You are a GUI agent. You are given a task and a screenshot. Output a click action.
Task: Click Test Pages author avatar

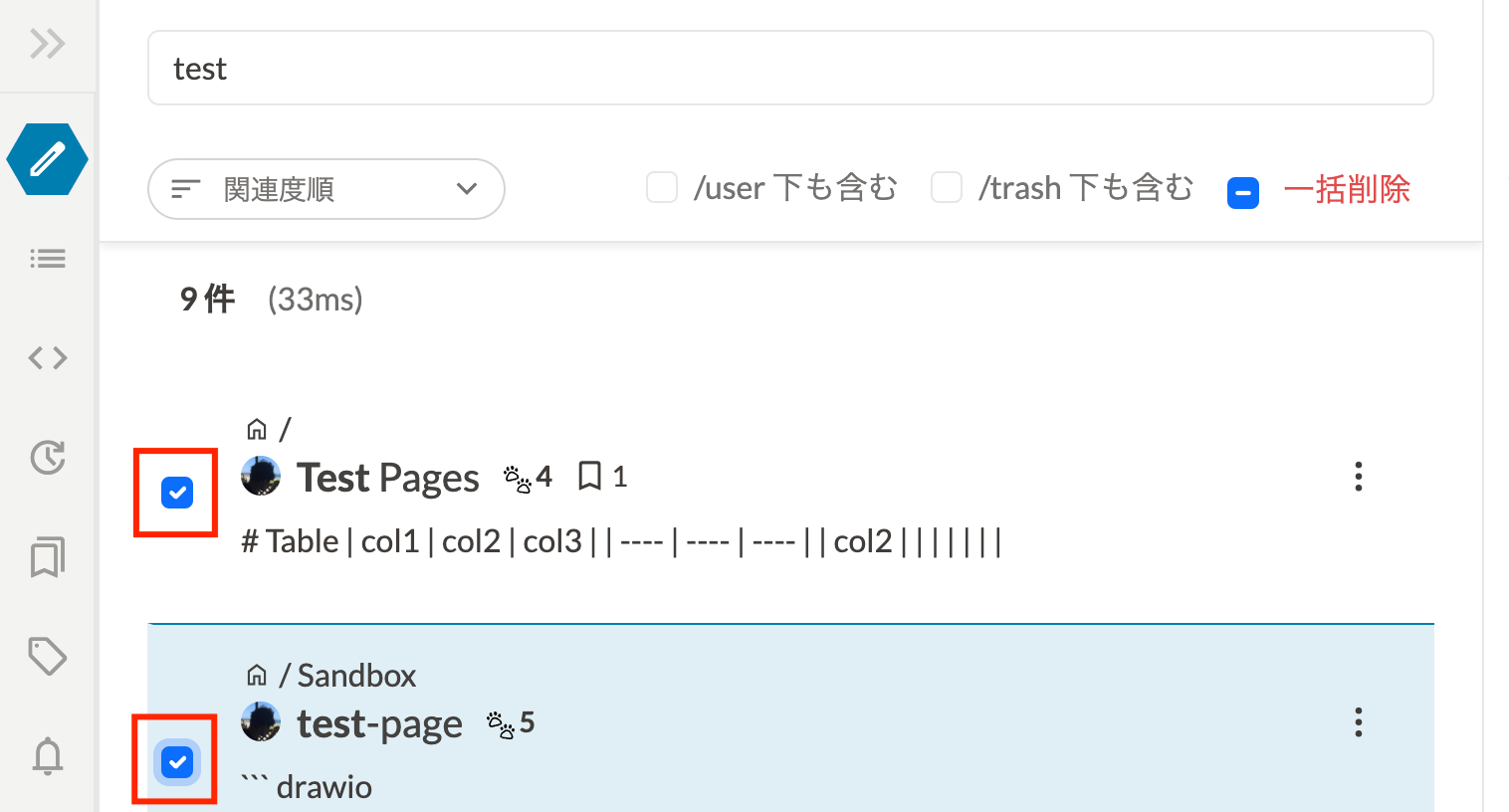tap(261, 477)
